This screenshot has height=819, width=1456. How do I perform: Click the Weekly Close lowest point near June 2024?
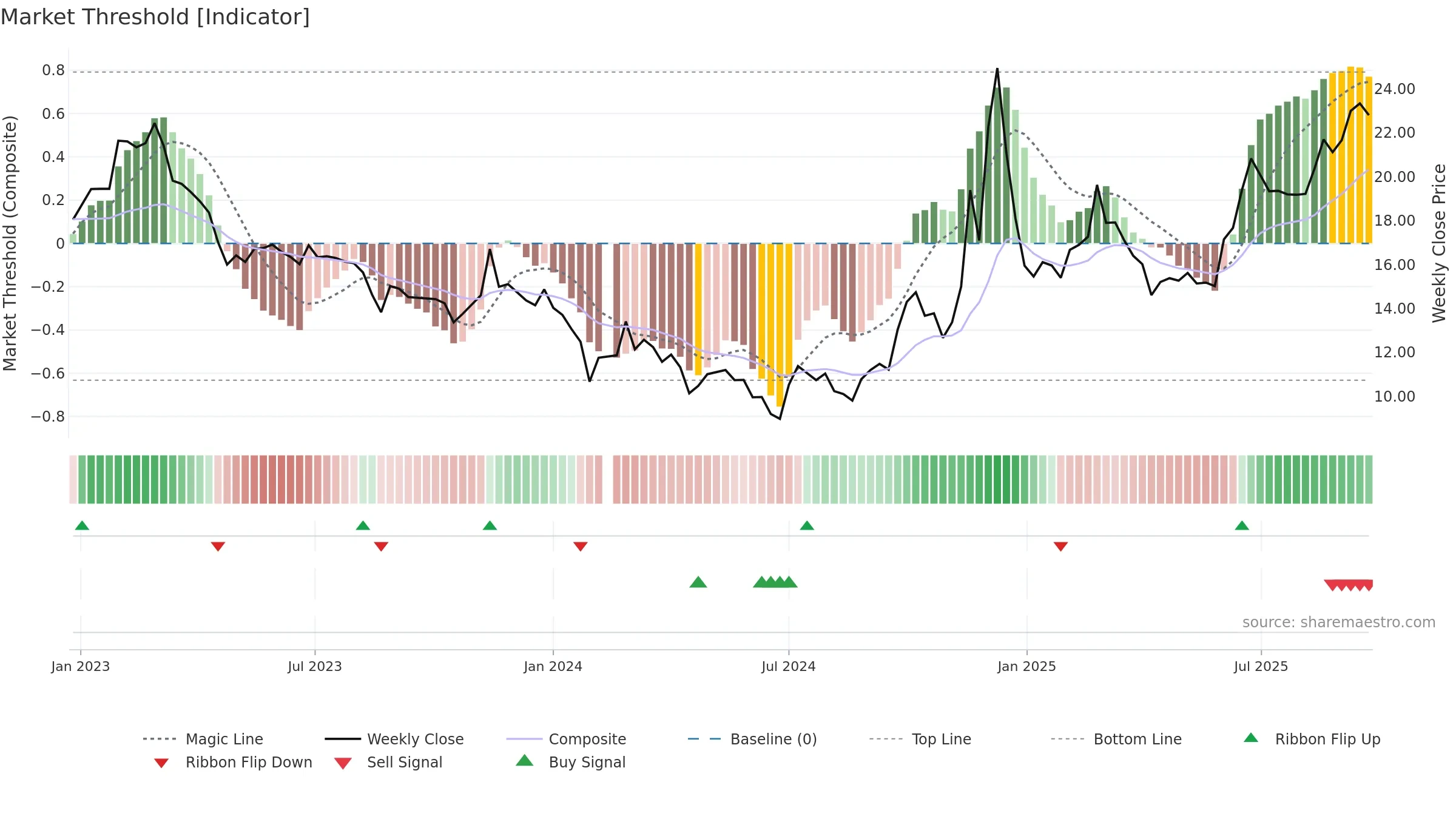pos(780,419)
